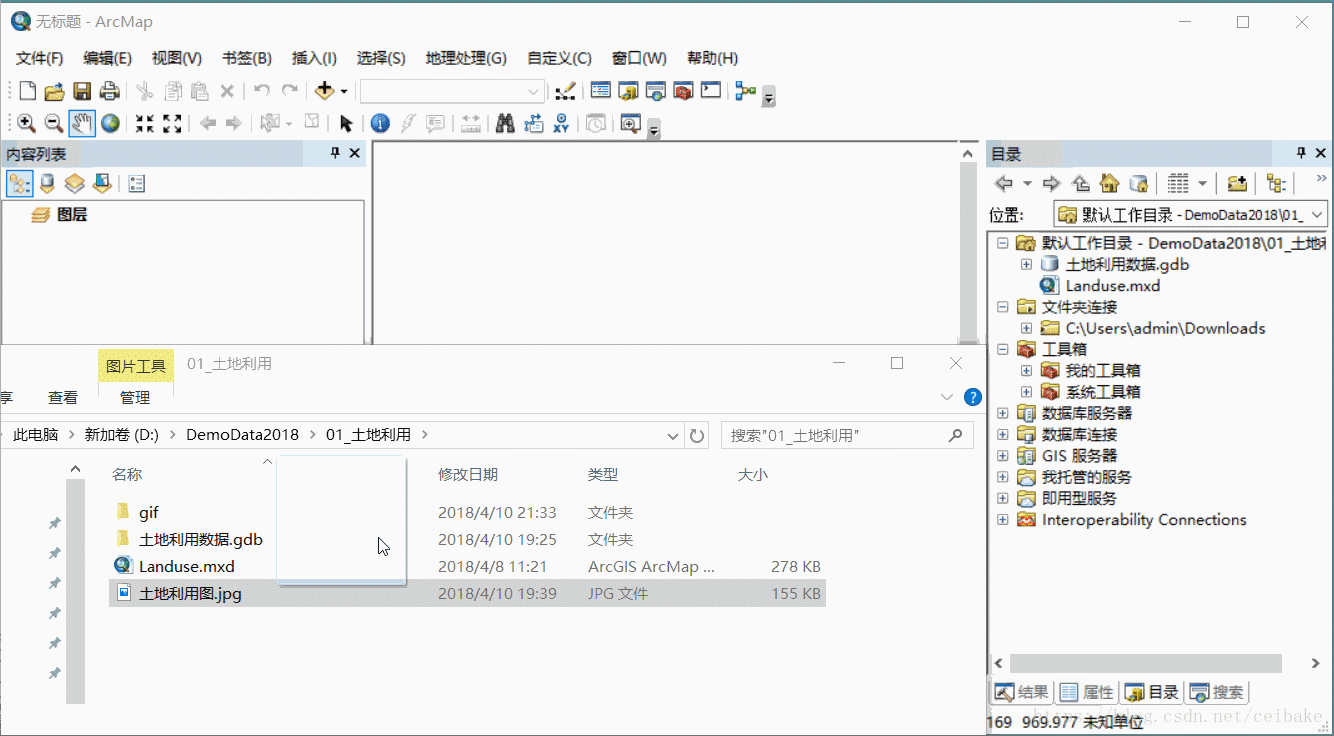Open the 文件(F) menu

tap(40, 58)
